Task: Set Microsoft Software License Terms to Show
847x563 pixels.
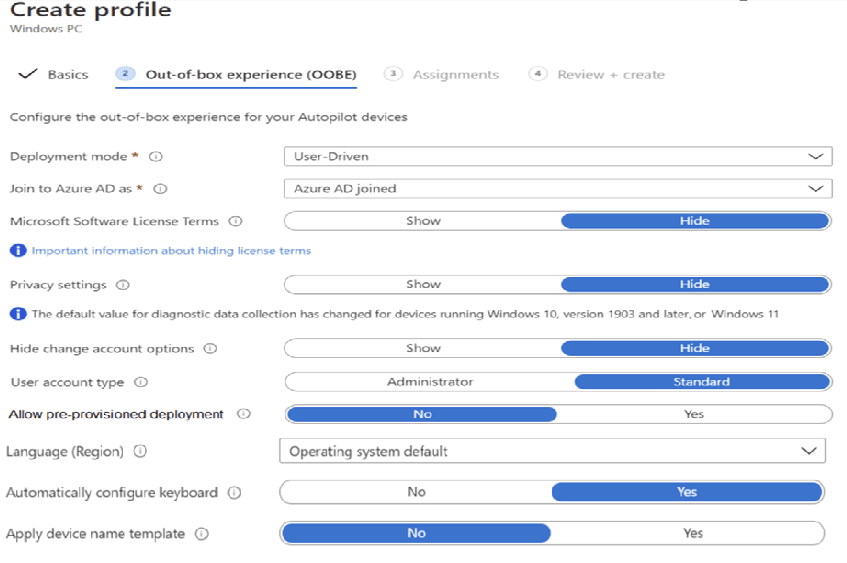Action: 423,221
